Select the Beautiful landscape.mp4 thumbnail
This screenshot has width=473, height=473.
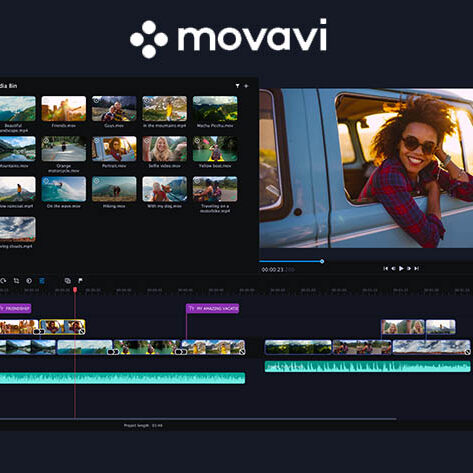pyautogui.click(x=18, y=109)
